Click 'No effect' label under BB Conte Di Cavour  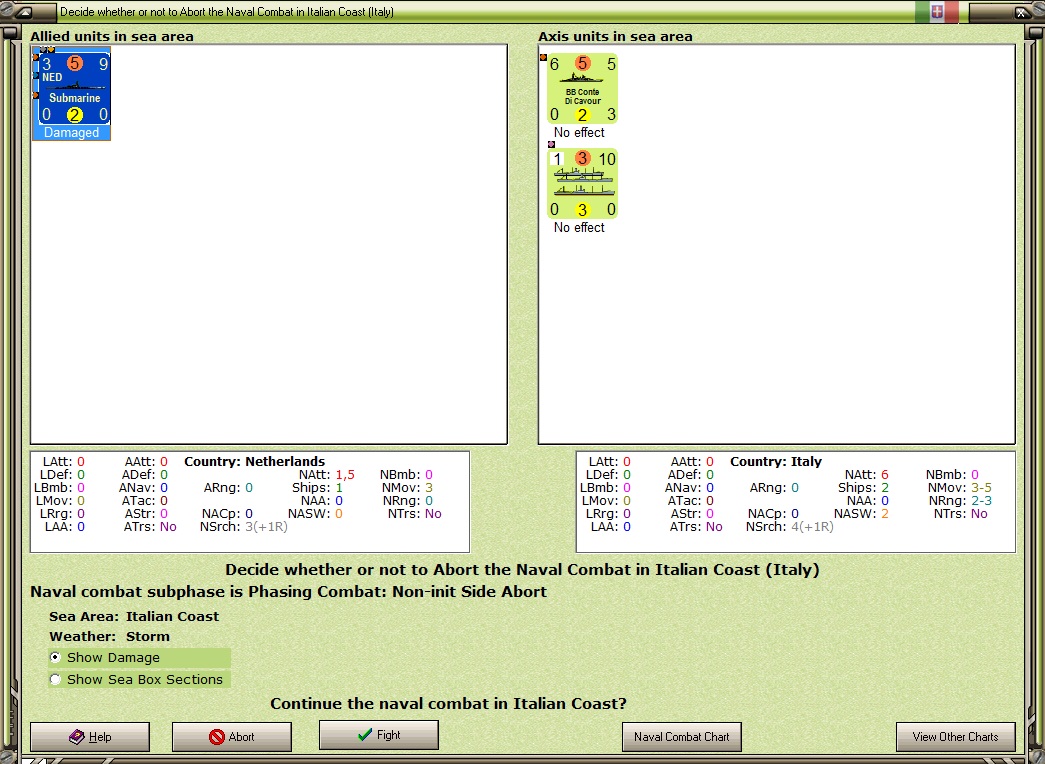coord(579,133)
